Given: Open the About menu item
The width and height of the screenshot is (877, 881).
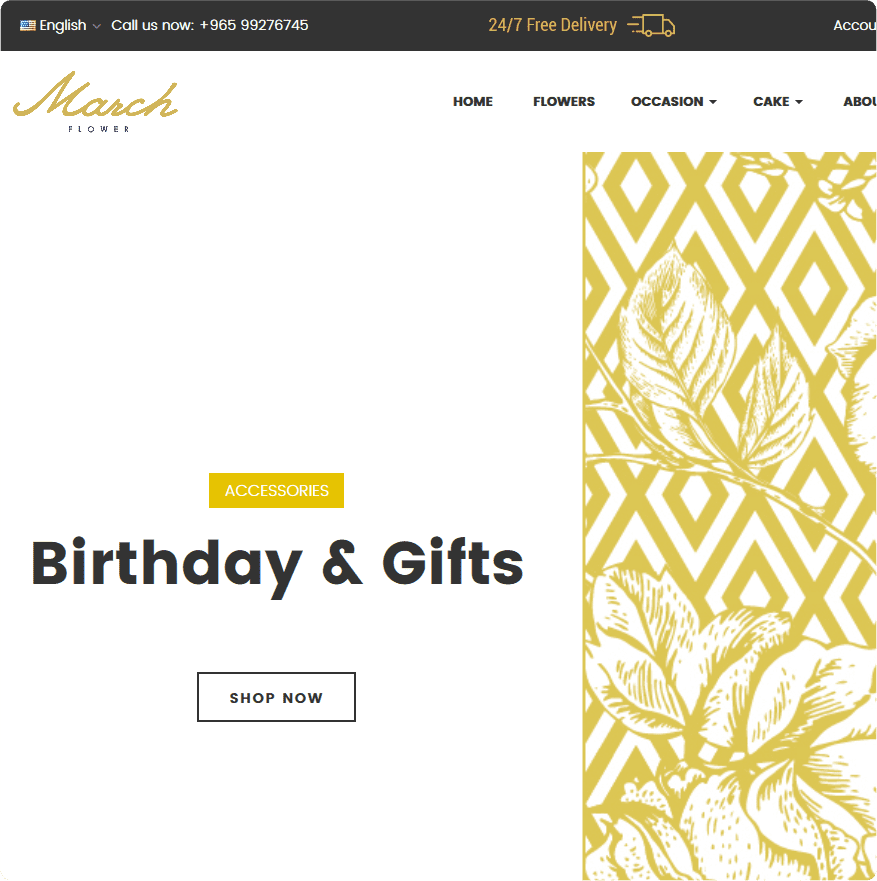Looking at the screenshot, I should (x=860, y=102).
